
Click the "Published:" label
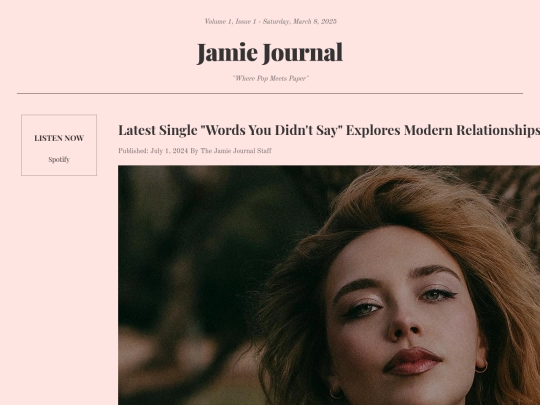133,151
